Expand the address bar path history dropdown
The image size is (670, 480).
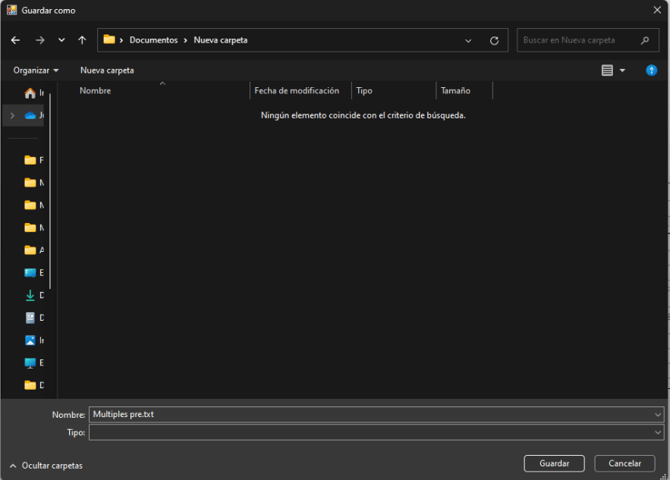click(468, 41)
